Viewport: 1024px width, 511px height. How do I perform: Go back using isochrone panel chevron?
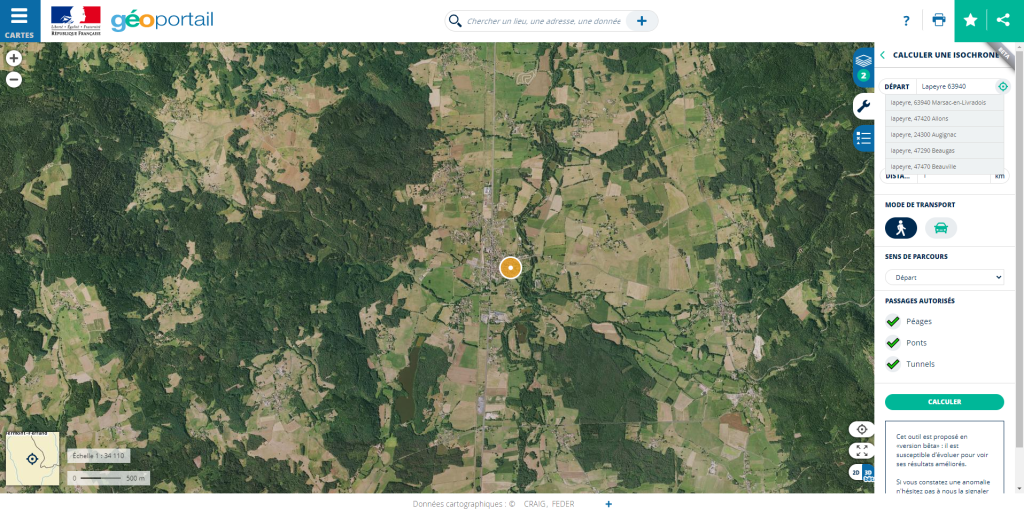point(882,56)
